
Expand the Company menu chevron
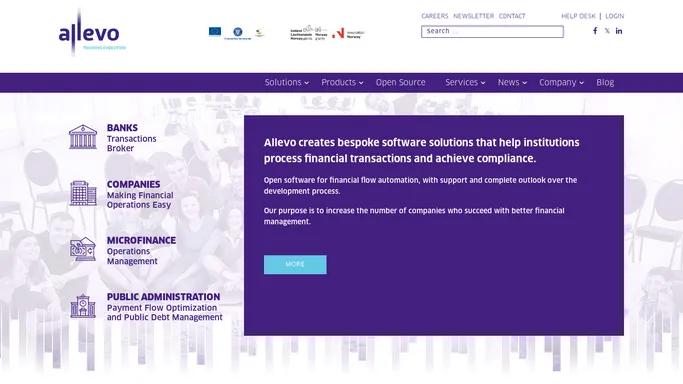pyautogui.click(x=582, y=83)
